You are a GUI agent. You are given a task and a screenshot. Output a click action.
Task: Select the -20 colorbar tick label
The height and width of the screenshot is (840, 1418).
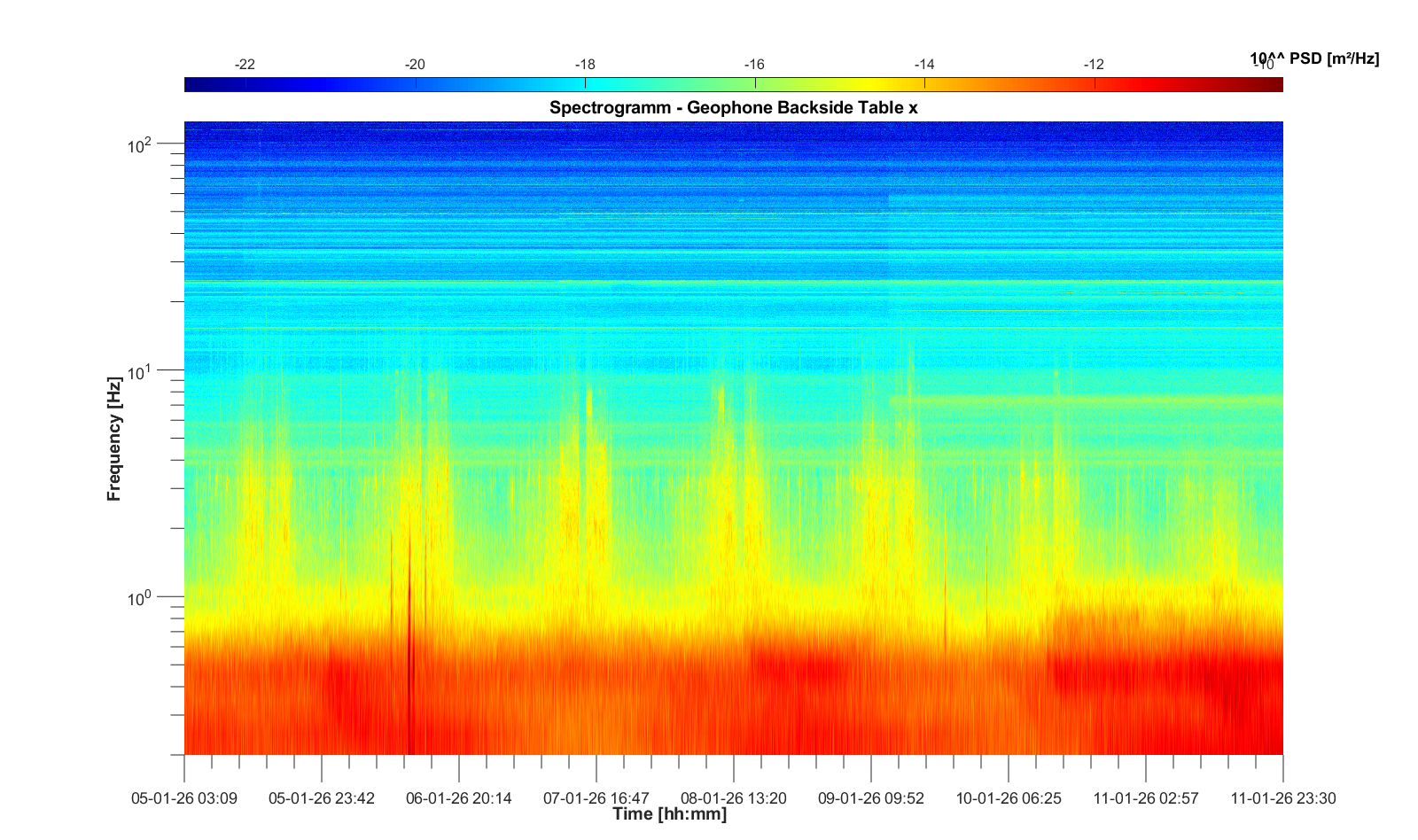(415, 65)
